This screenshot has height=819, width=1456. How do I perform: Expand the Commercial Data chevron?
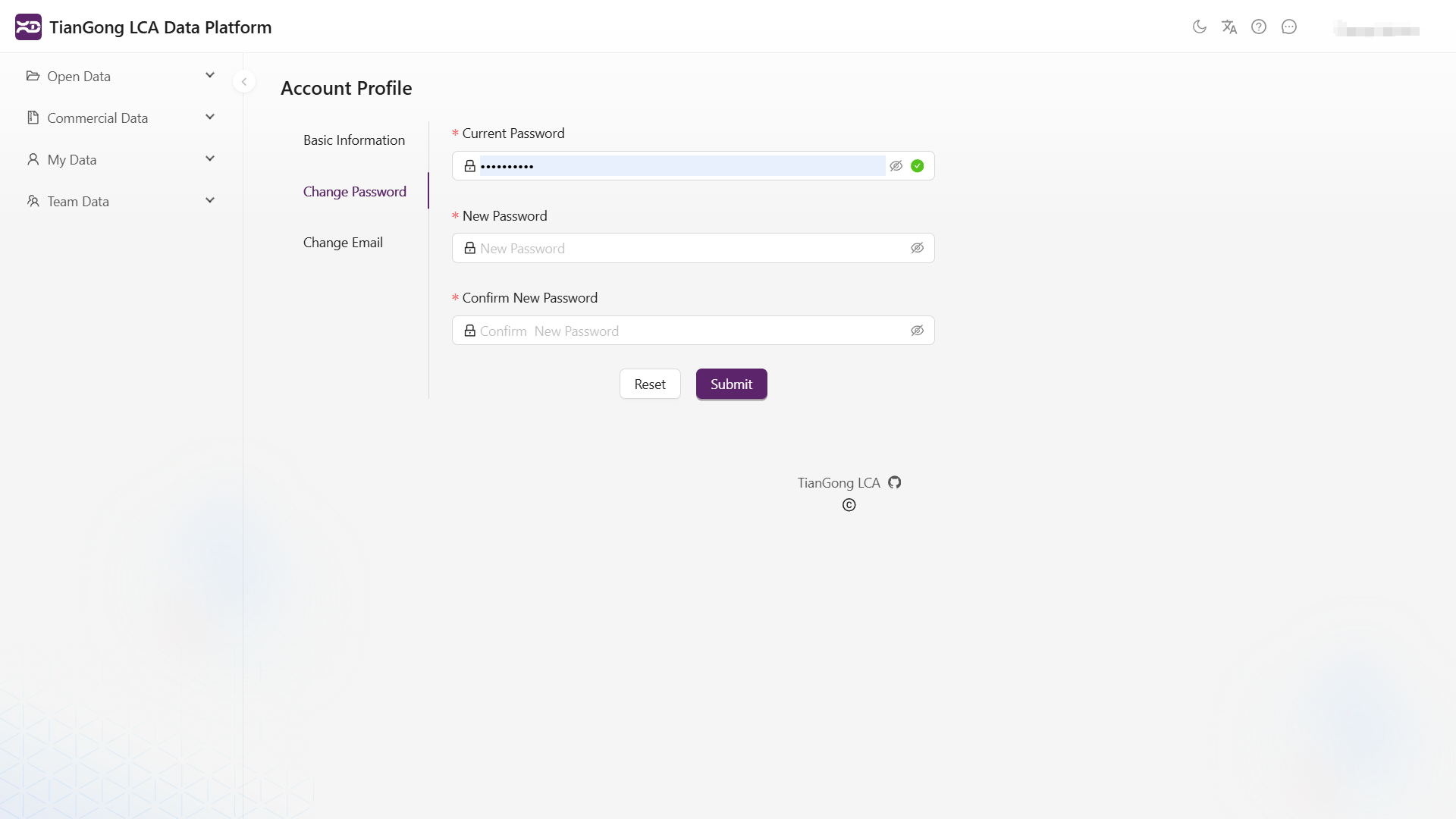tap(210, 118)
